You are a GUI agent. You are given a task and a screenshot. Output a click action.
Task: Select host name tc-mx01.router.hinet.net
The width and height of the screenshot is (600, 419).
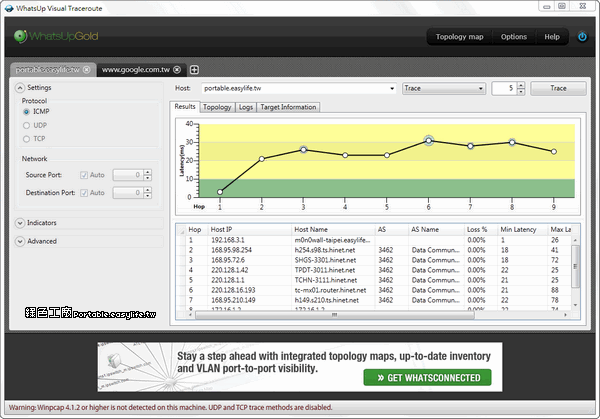click(x=330, y=290)
